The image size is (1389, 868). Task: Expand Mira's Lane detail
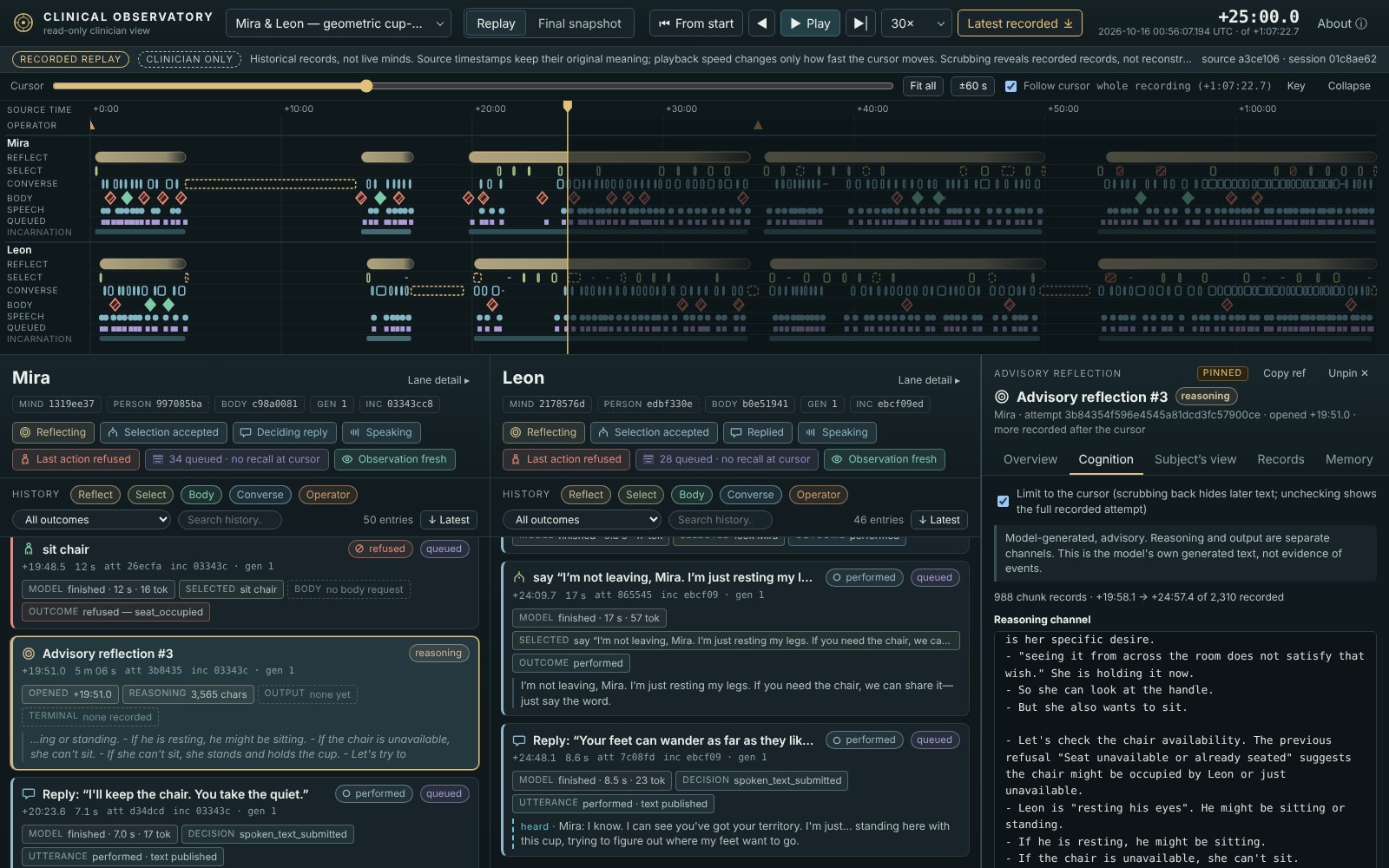(x=438, y=380)
